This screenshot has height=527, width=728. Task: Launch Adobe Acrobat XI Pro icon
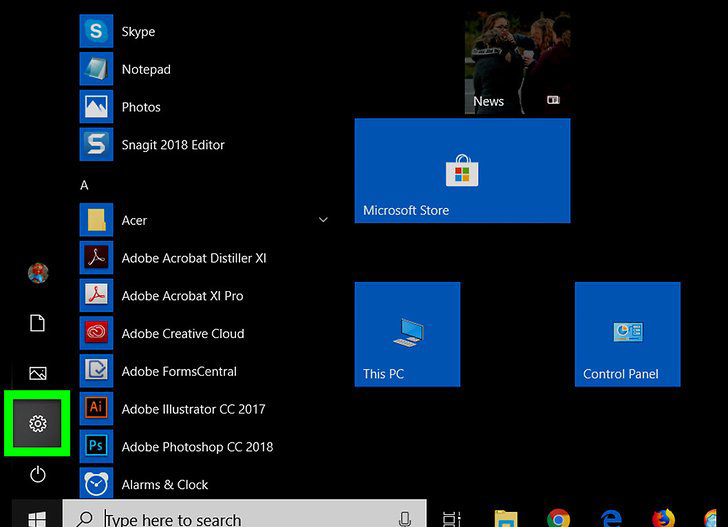[x=96, y=295]
